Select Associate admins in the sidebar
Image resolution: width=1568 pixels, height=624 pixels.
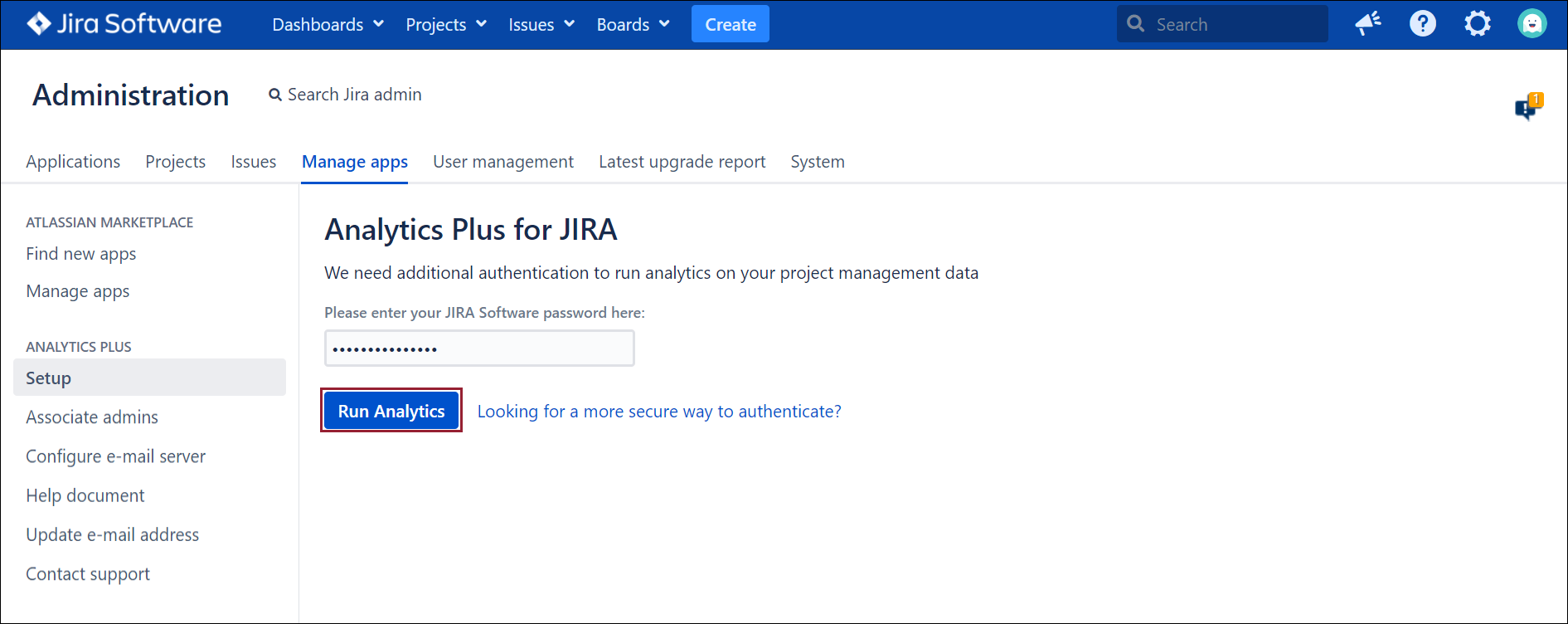tap(92, 417)
